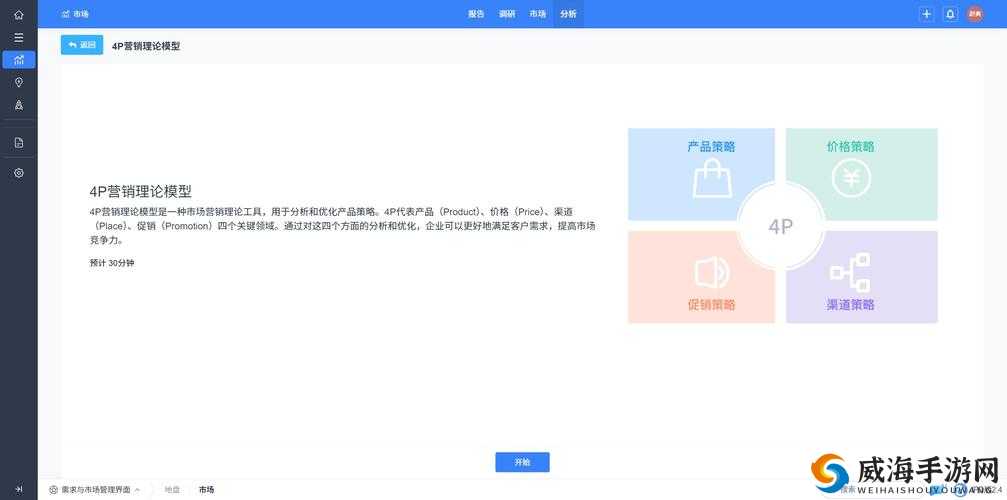Click the 返回 back button
The width and height of the screenshot is (1007, 500).
(82, 45)
